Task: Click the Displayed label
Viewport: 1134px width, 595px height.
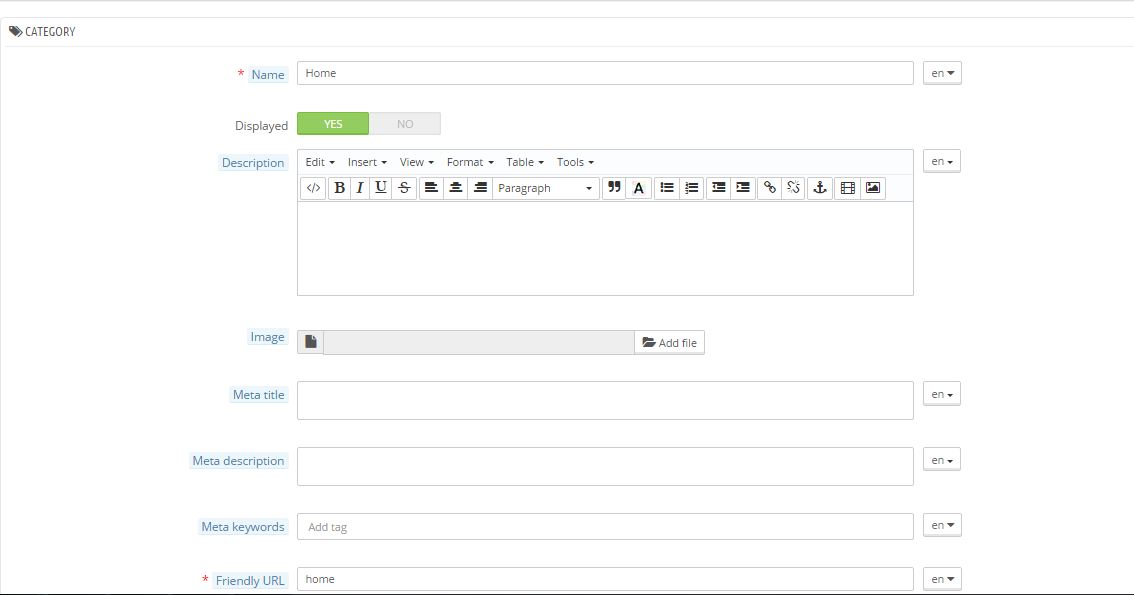Action: [261, 126]
